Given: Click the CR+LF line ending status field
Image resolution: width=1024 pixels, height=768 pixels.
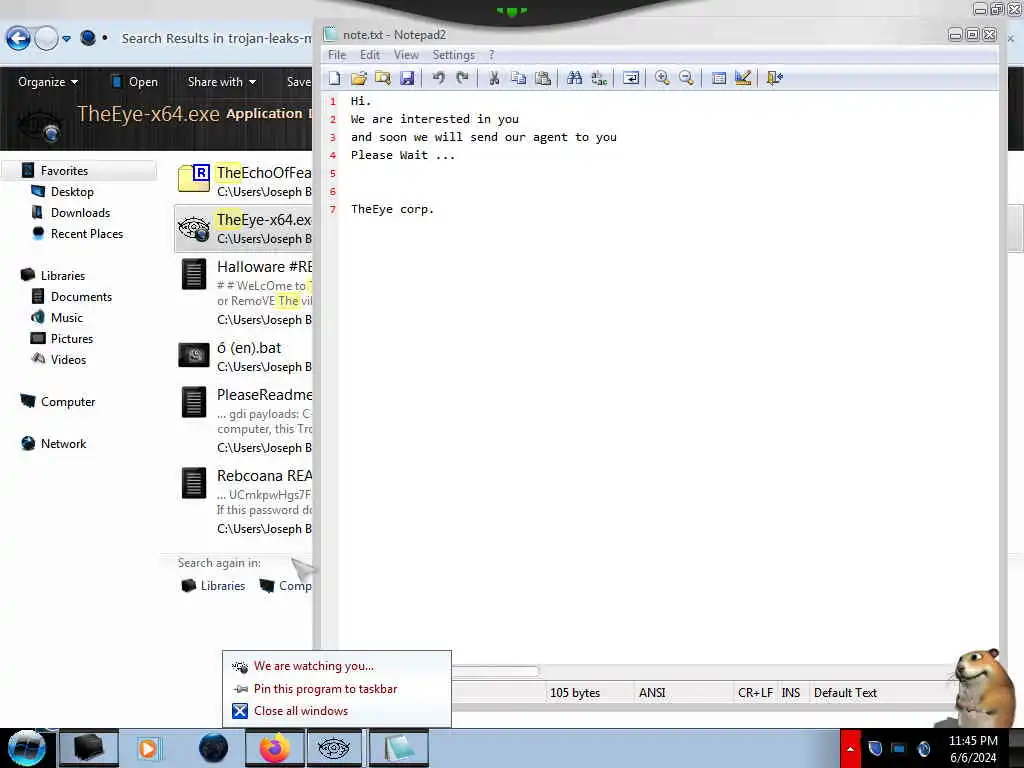Looking at the screenshot, I should pos(755,693).
